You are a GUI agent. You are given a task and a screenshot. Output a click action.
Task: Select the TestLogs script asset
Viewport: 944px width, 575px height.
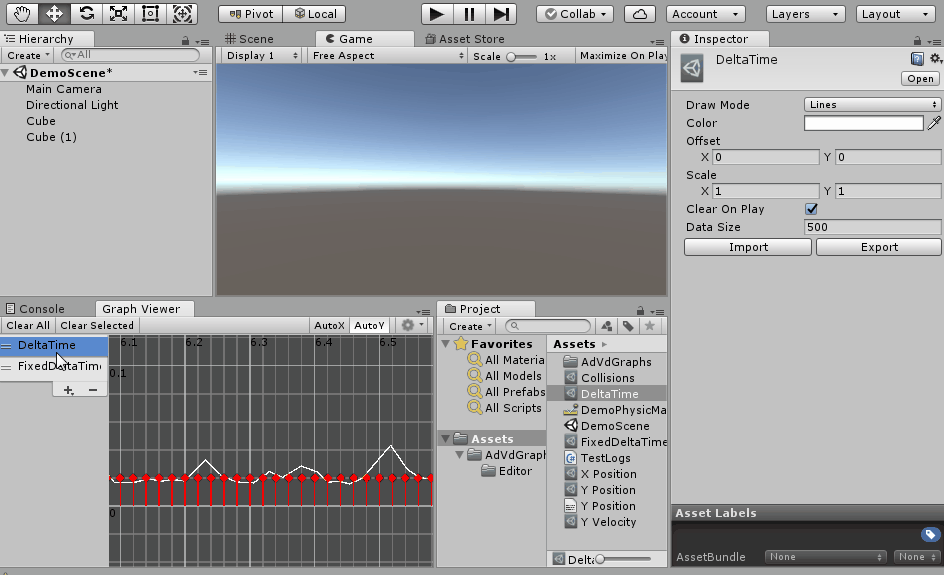pos(606,458)
